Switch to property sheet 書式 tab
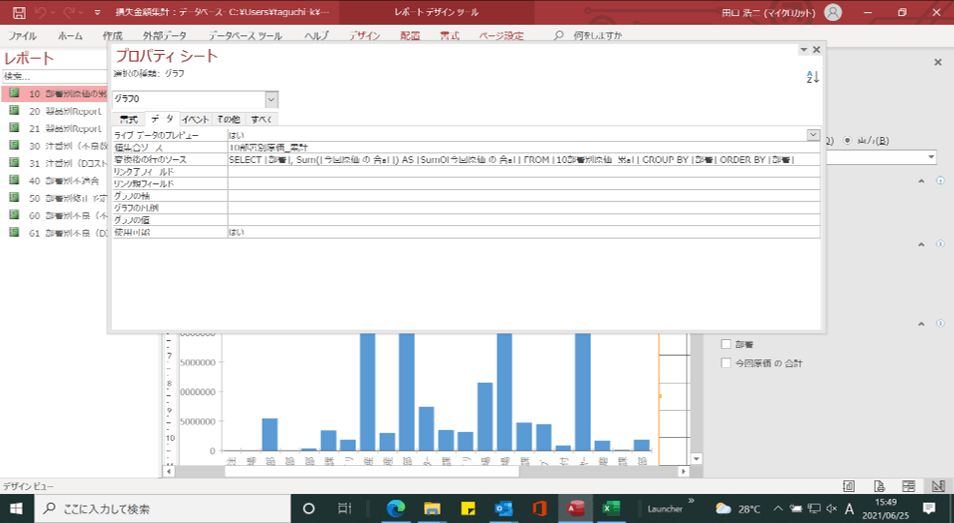 tap(128, 119)
